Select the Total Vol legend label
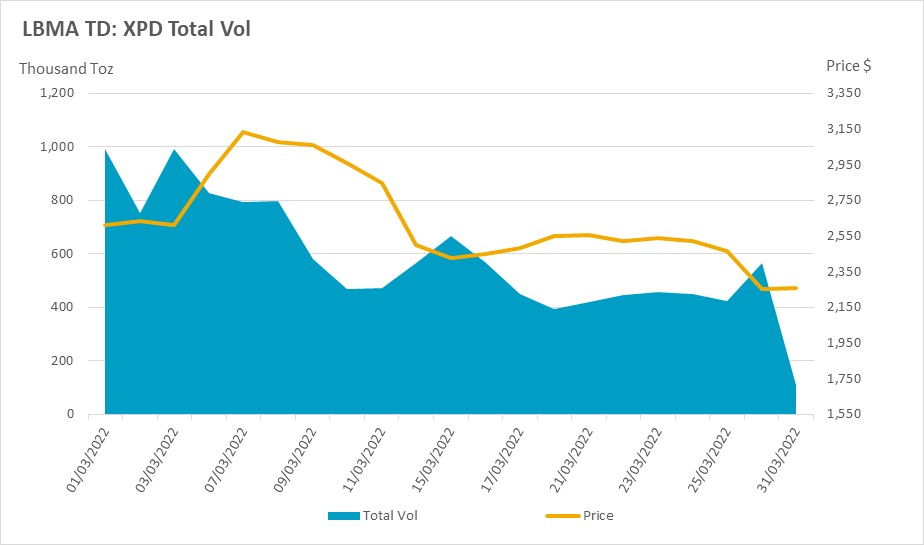 click(390, 516)
